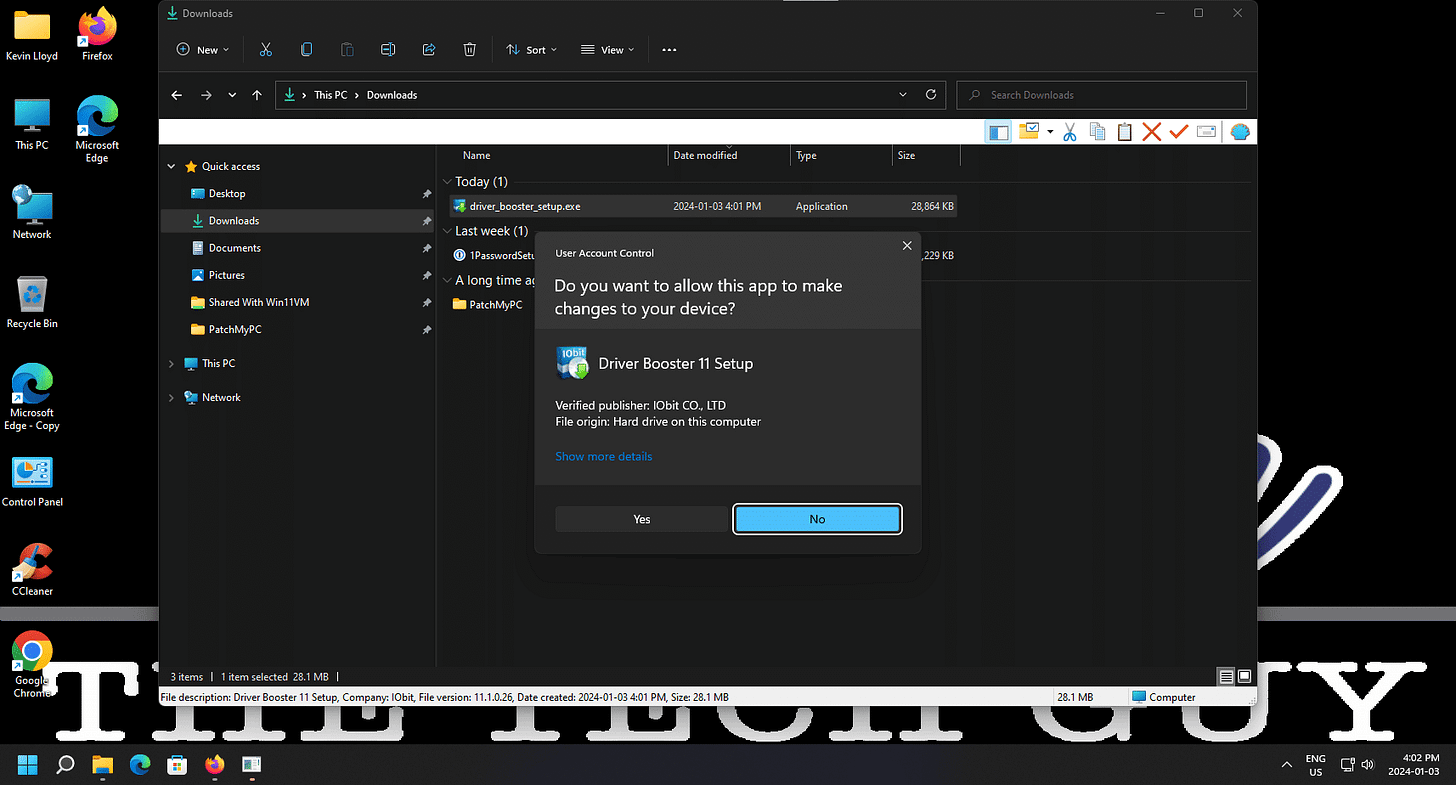
Task: Expand address bar history dropdown
Action: pyautogui.click(x=903, y=95)
